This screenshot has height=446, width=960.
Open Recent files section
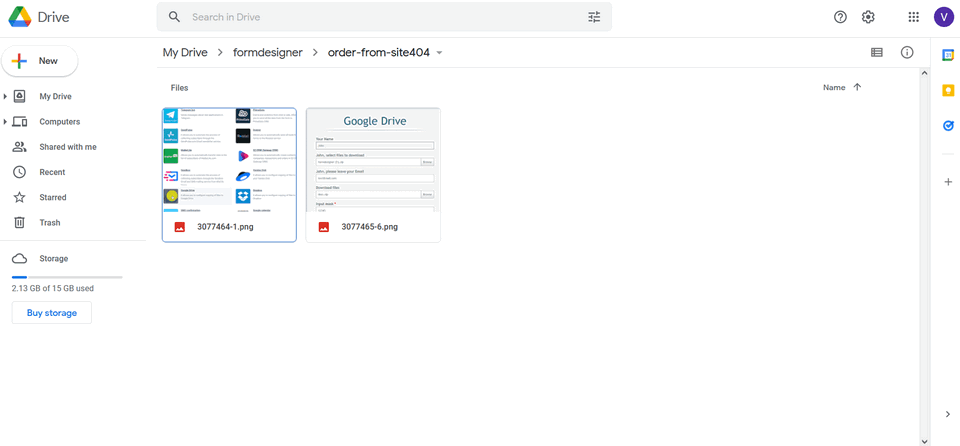point(52,172)
